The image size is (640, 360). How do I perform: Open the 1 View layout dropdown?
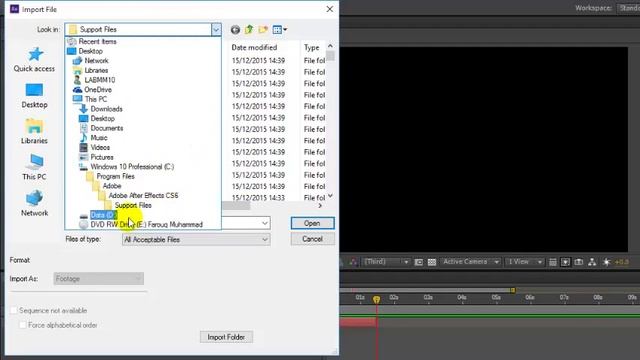pyautogui.click(x=525, y=262)
